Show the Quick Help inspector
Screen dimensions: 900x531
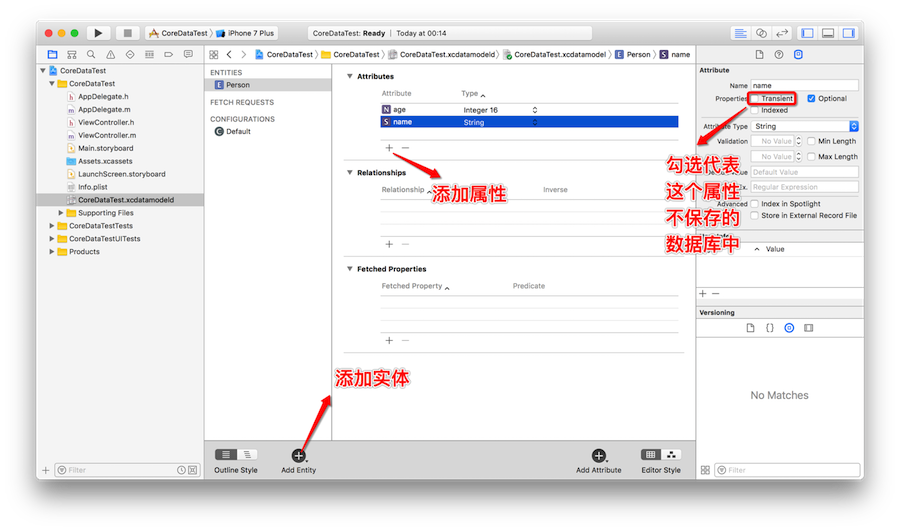(779, 55)
